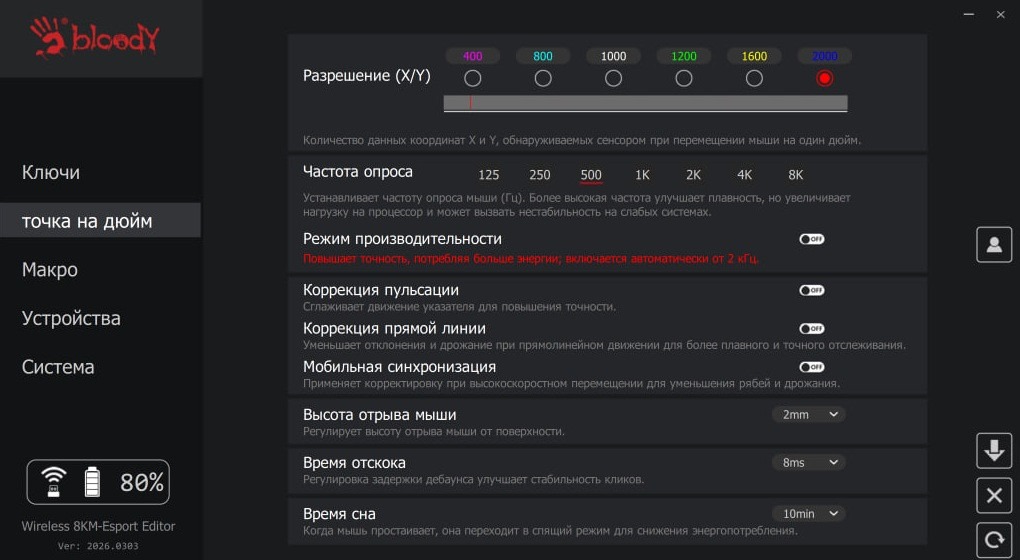Click the circular refresh reset icon
This screenshot has height=560, width=1020.
(x=994, y=540)
